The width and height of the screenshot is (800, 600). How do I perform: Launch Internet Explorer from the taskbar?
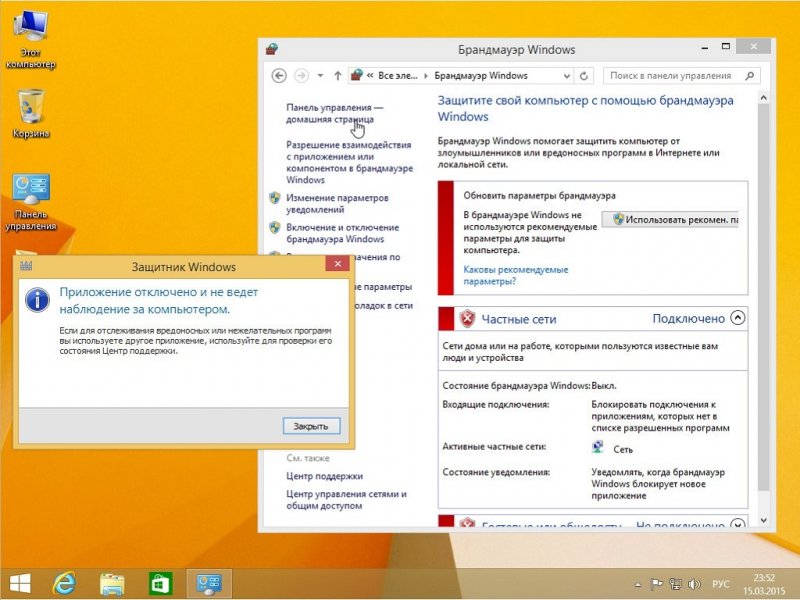tap(65, 584)
